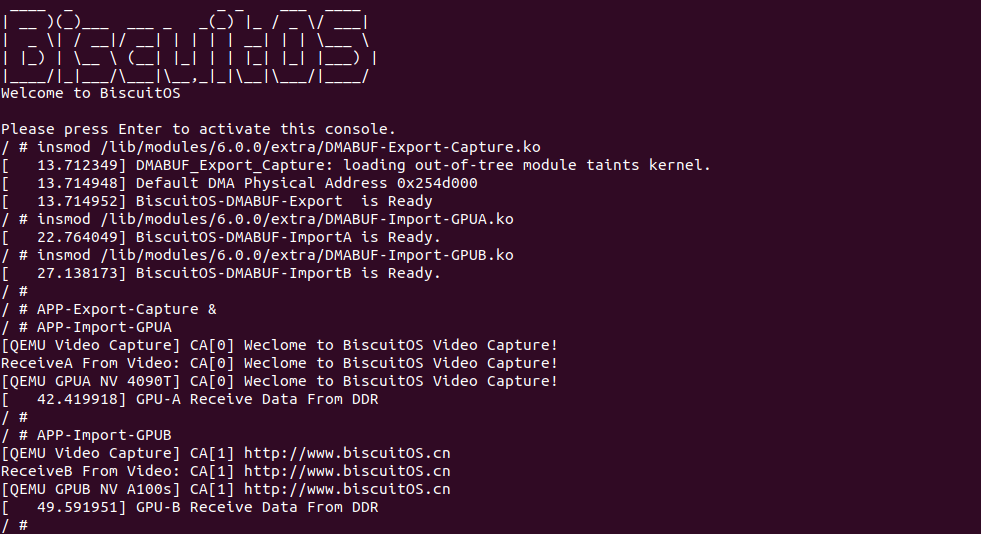This screenshot has height=534, width=981.
Task: Open the biscuitOS.cn URL in ReceiveB line
Action: (347, 471)
